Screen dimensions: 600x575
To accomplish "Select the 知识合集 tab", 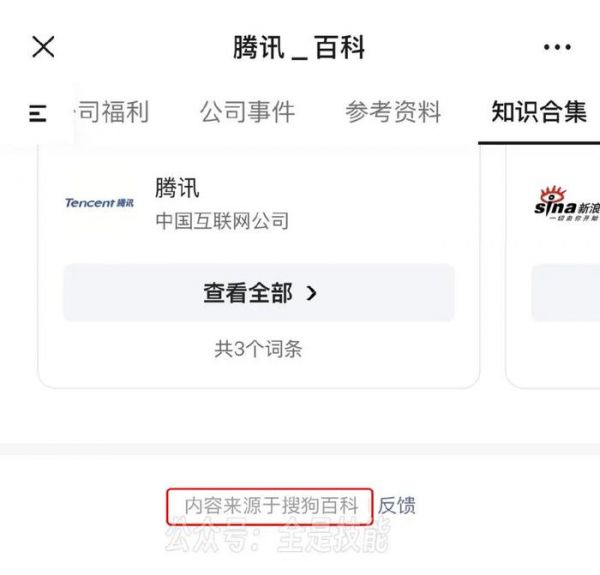I will [x=539, y=112].
